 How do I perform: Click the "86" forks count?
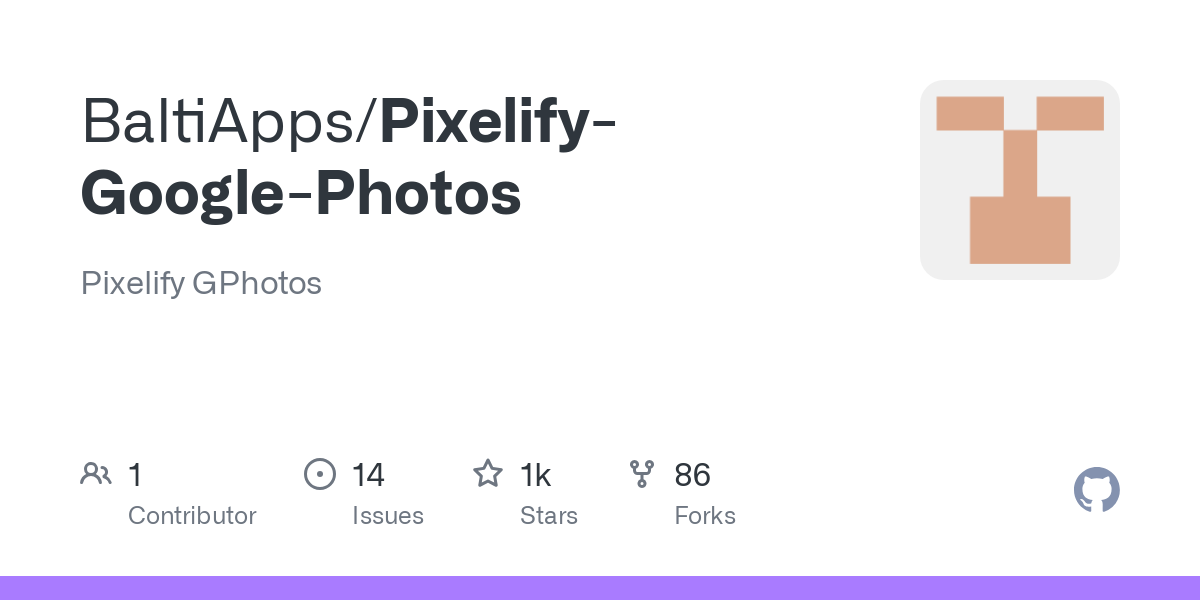pos(692,474)
